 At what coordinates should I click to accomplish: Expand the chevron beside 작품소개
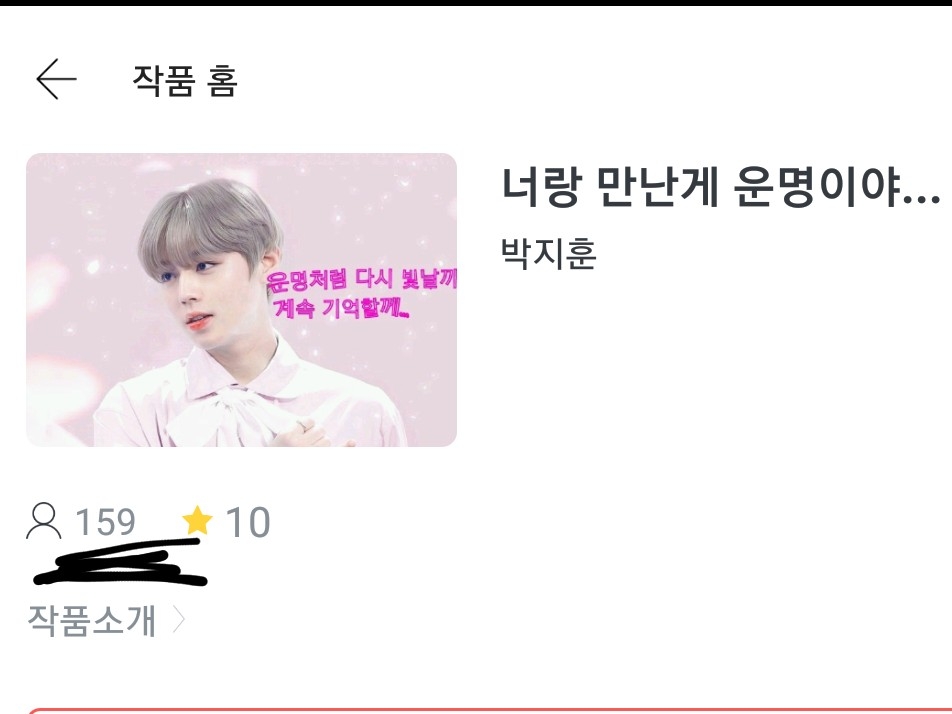(x=178, y=620)
